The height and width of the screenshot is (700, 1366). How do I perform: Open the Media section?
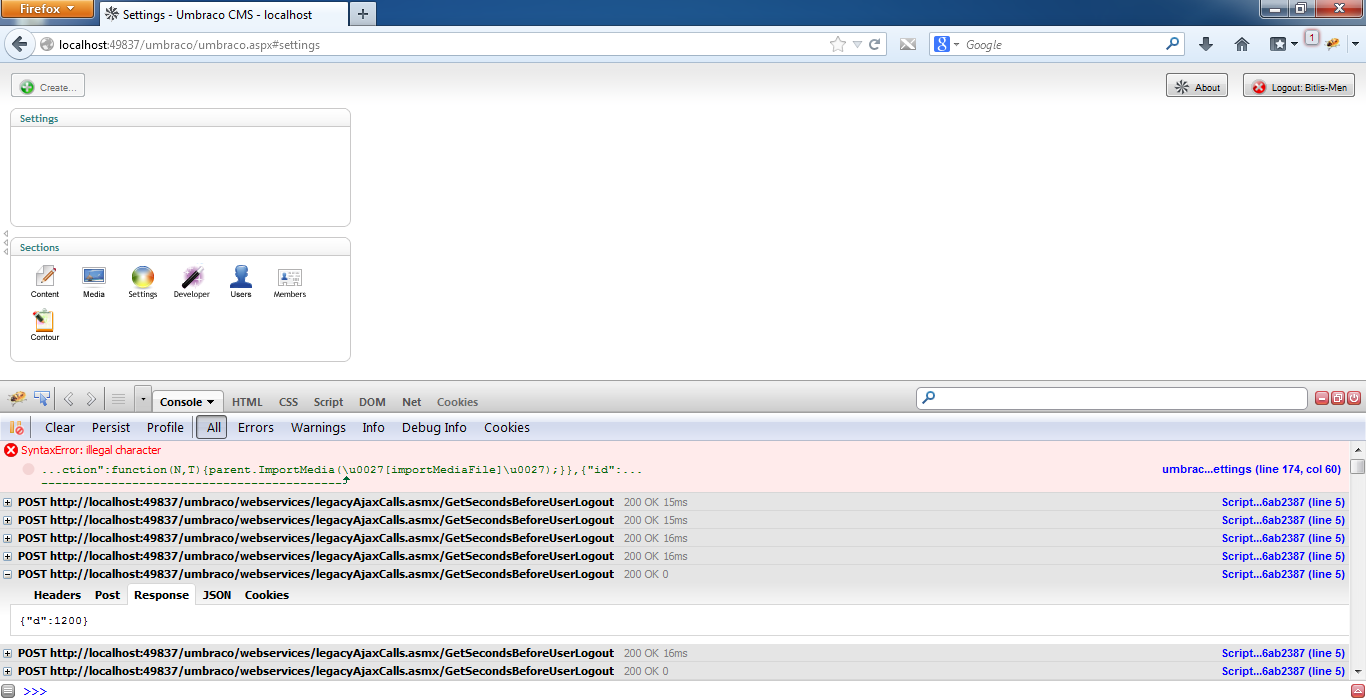pos(94,282)
